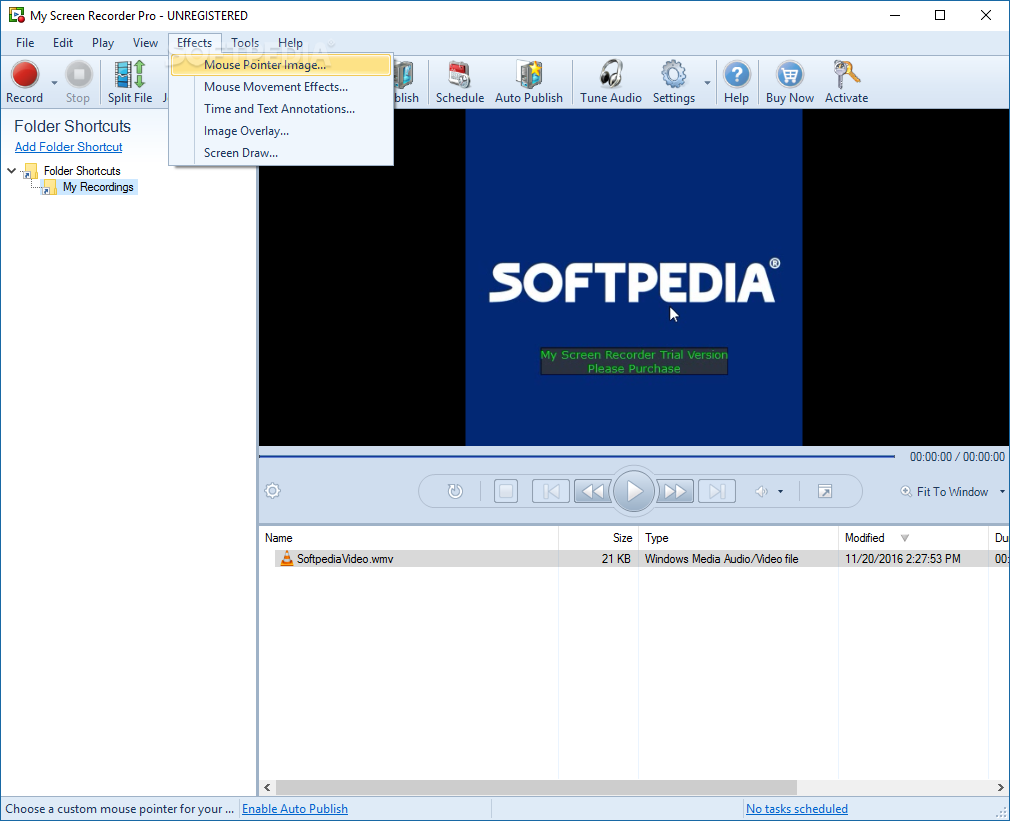1010x821 pixels.
Task: Choose Image Overlay menu entry
Action: coord(281,131)
